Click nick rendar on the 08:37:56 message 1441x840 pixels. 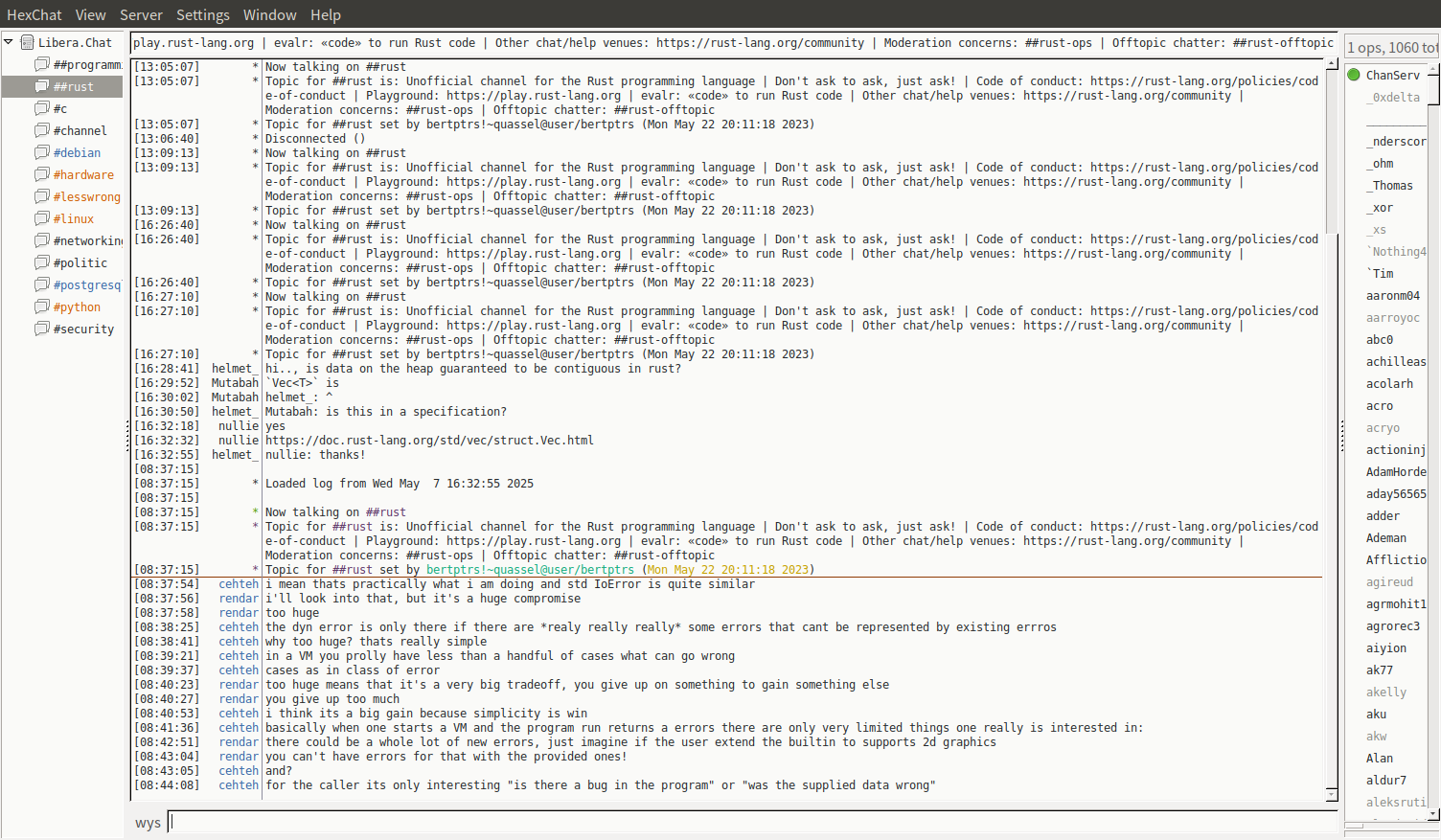pos(239,599)
